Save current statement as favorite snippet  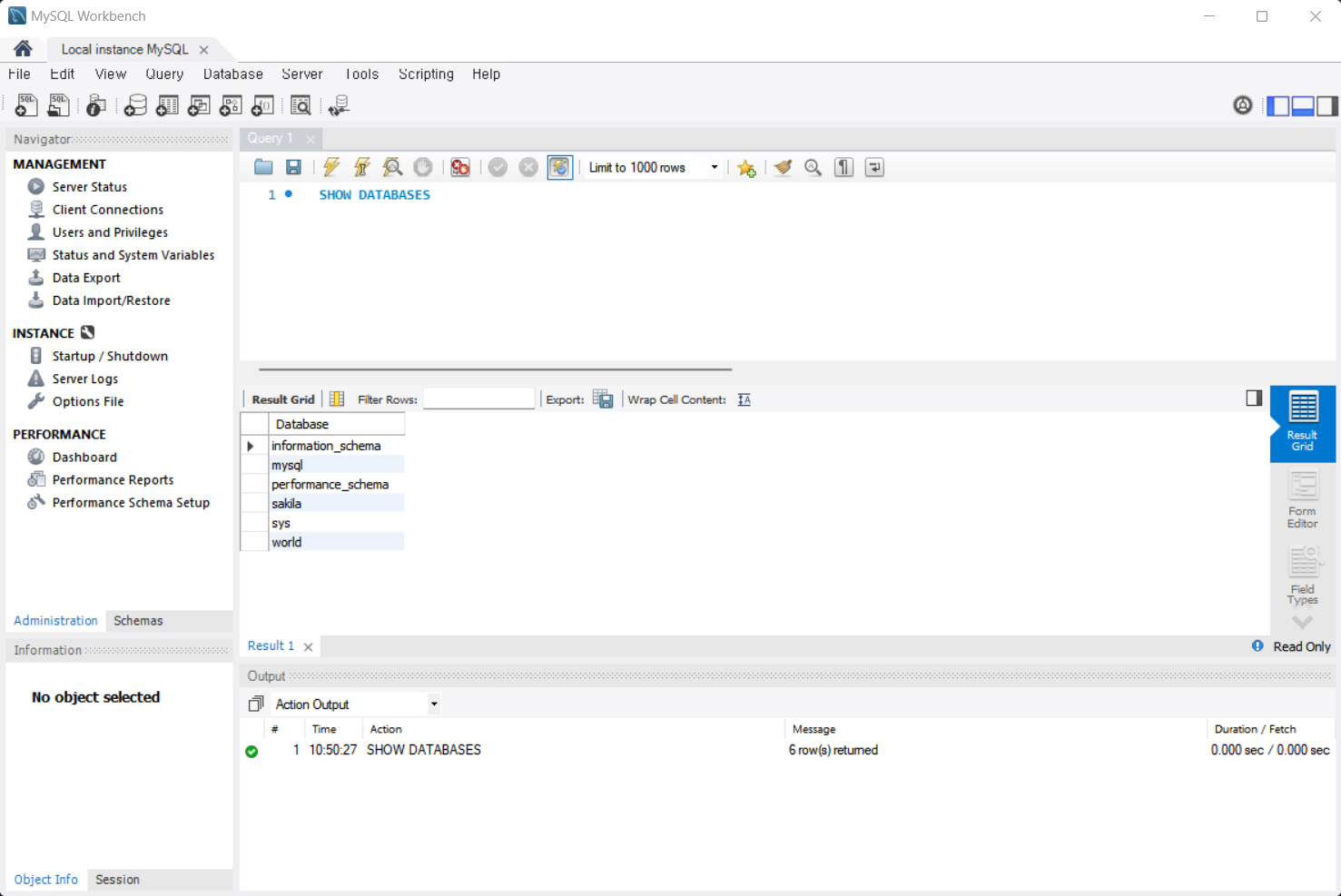click(x=746, y=168)
